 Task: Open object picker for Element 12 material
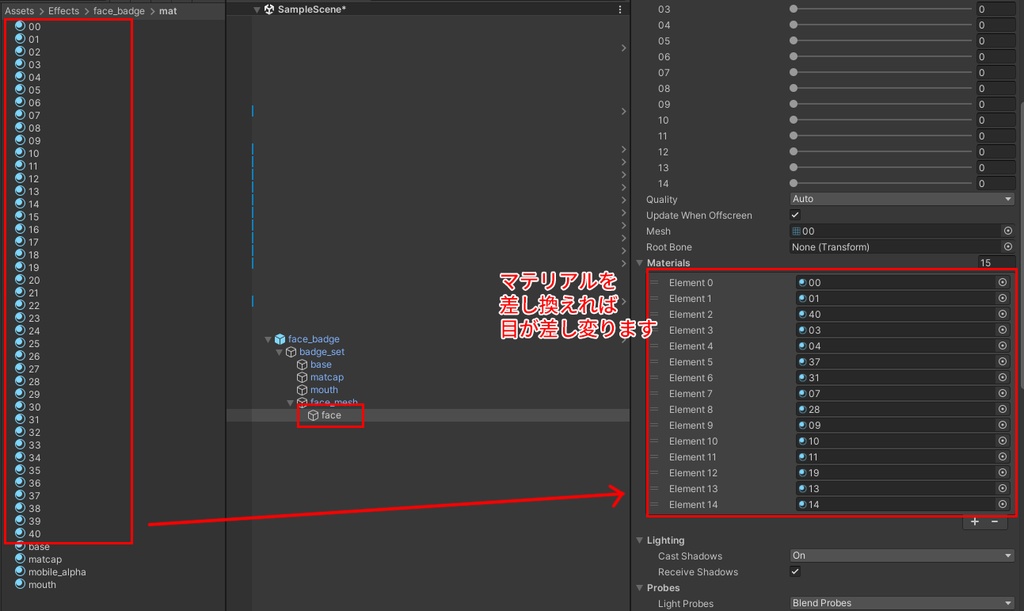tap(1002, 473)
